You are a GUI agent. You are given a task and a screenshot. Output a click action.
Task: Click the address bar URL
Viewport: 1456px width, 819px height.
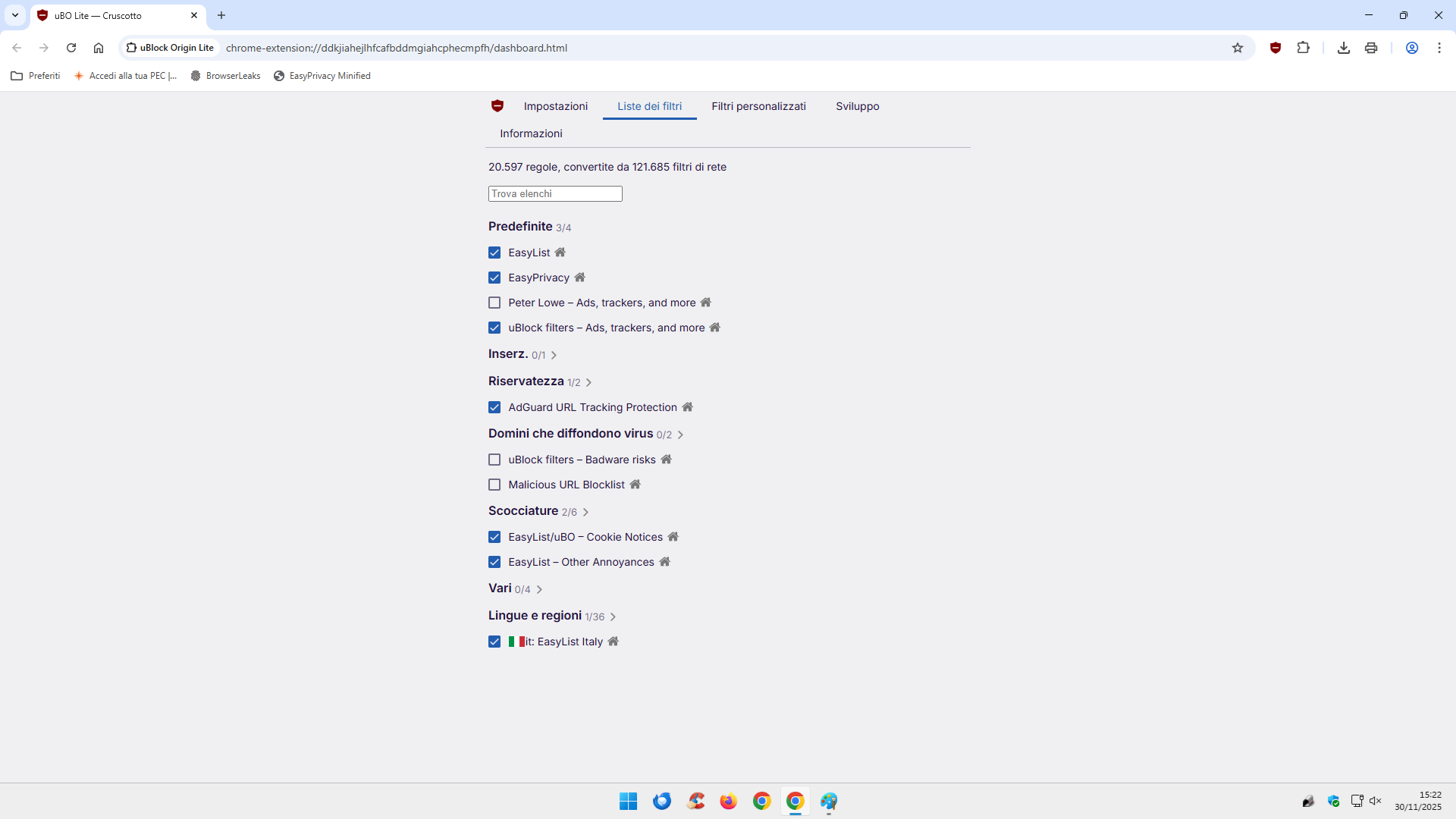pyautogui.click(x=397, y=48)
